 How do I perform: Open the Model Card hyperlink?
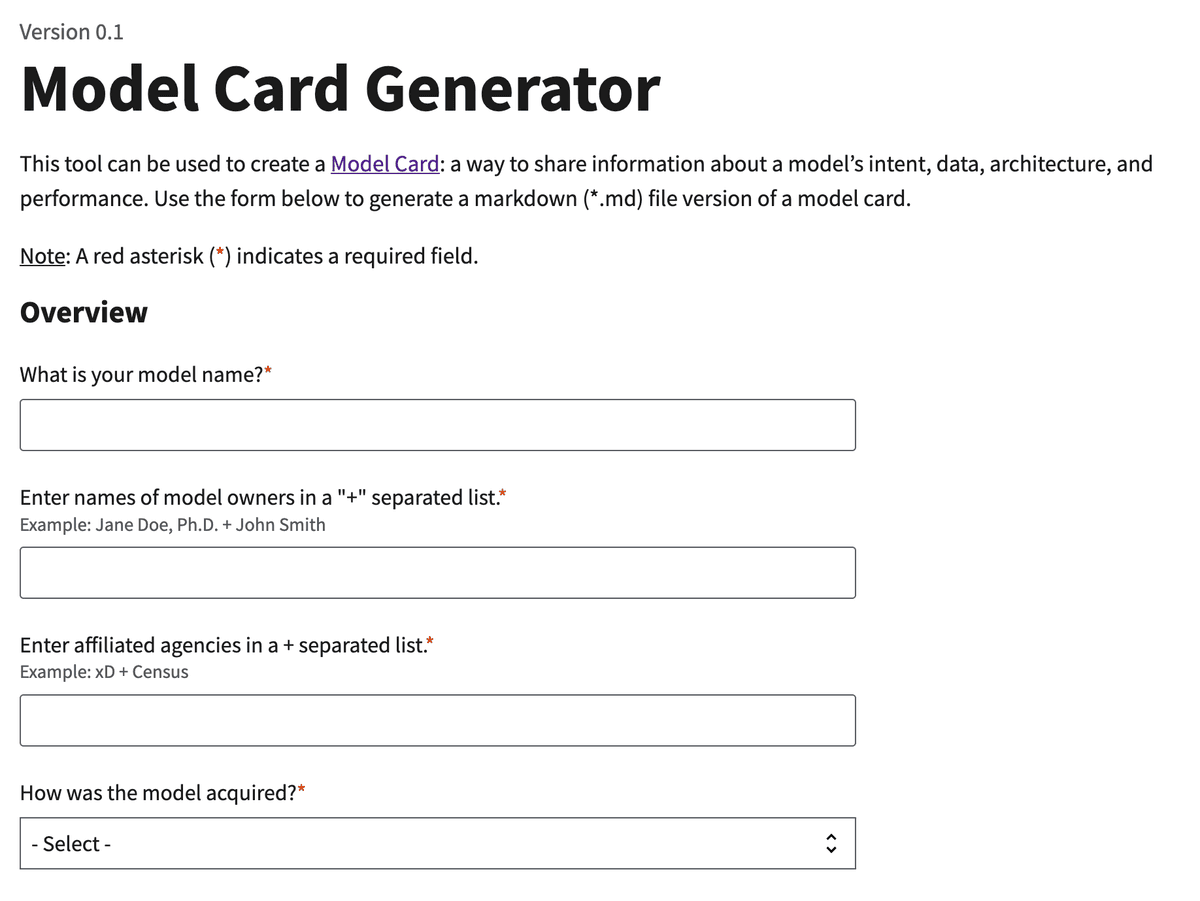tap(384, 164)
